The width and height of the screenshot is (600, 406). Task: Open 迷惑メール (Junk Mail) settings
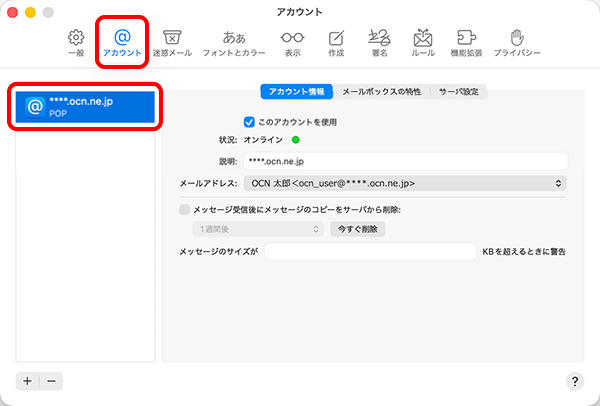click(172, 40)
